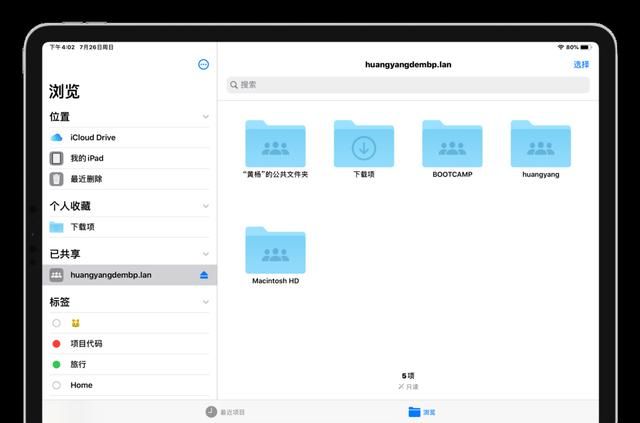Collapse the 位置 section
Viewport: 640px width, 423px height.
206,117
